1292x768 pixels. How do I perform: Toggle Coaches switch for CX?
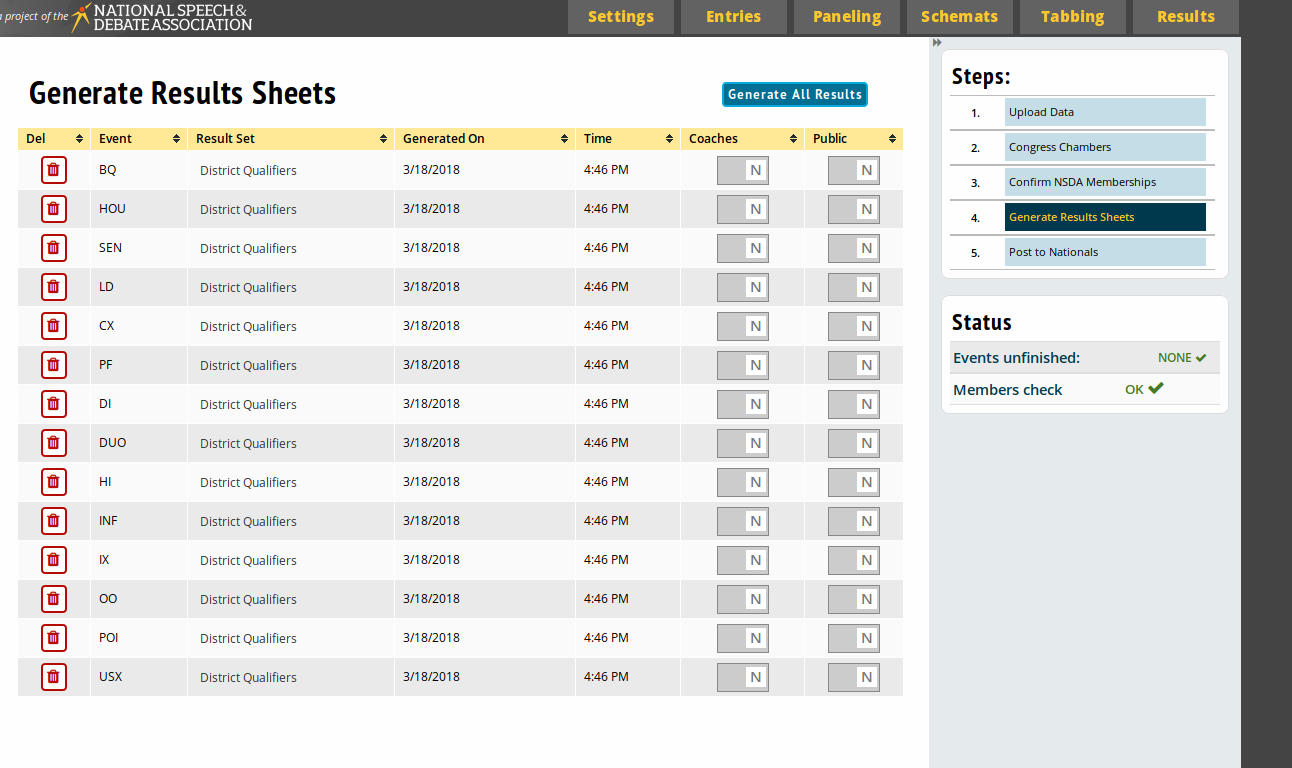[743, 327]
